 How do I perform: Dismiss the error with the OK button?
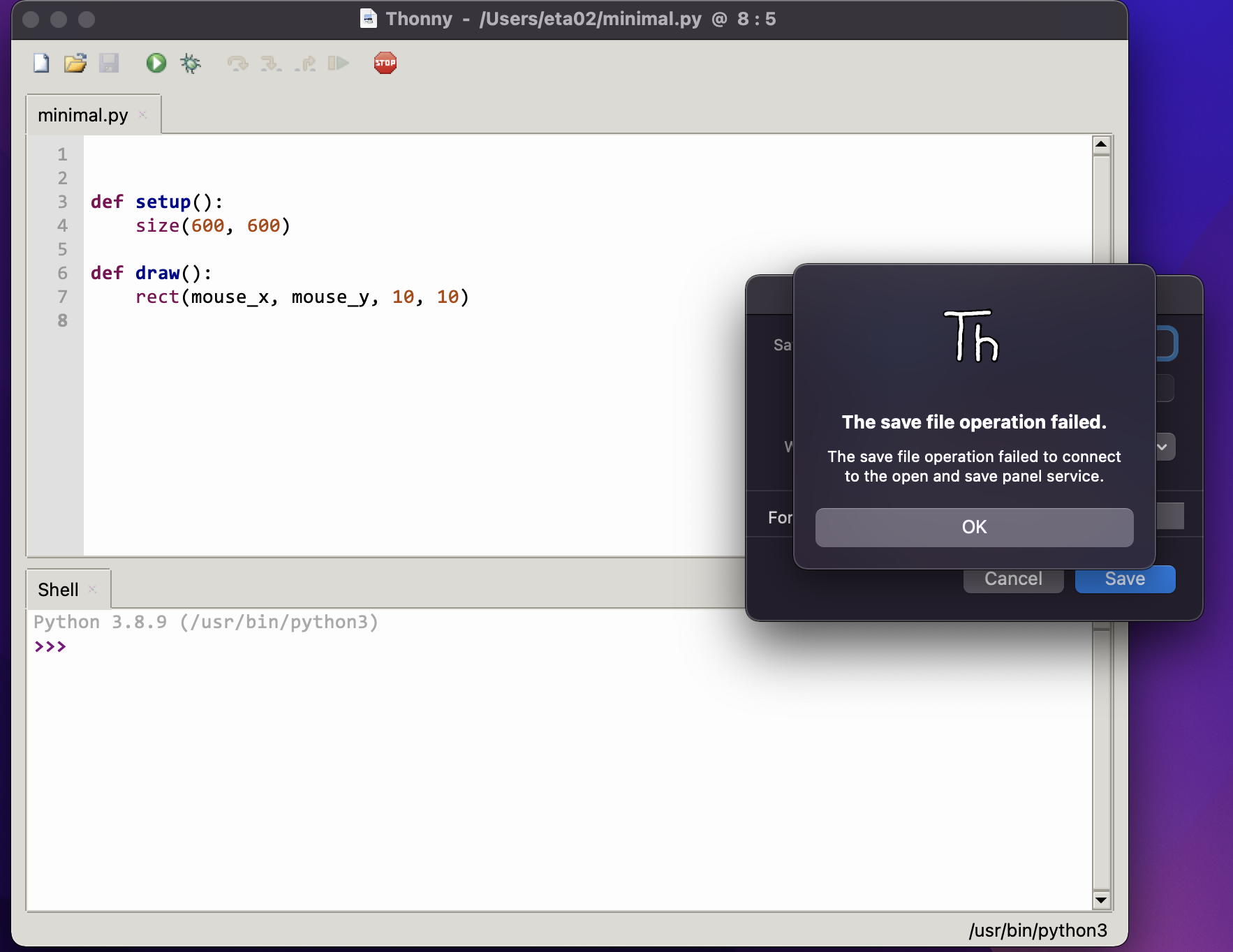[x=974, y=527]
